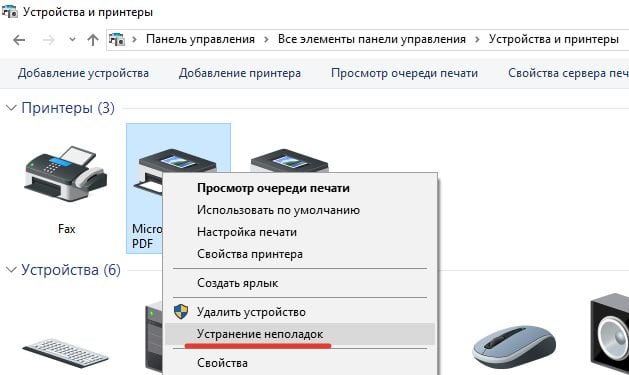This screenshot has height=375, width=629.
Task: Select the third printer icon
Action: [x=289, y=160]
